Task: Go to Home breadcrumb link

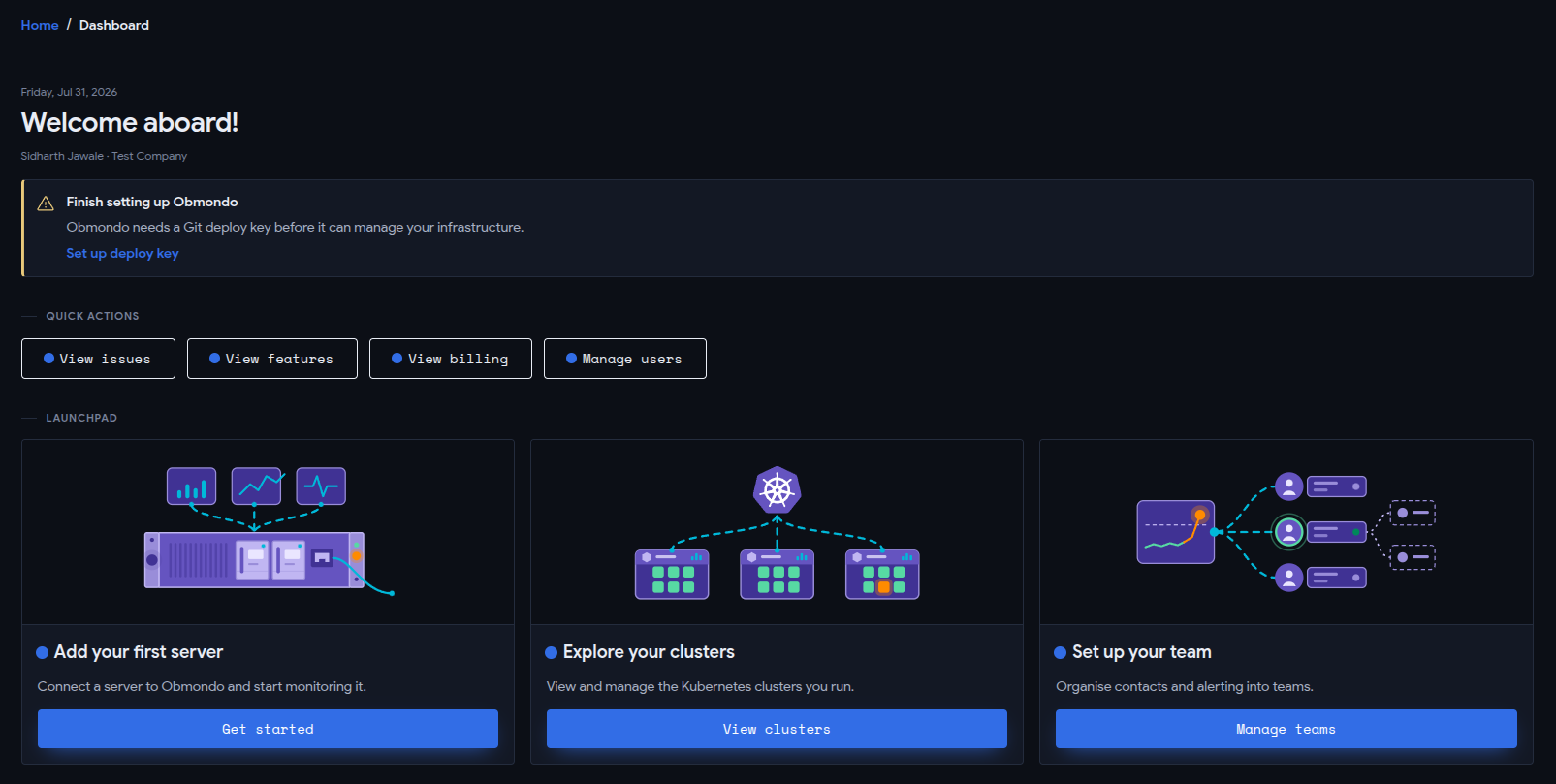Action: (x=40, y=25)
